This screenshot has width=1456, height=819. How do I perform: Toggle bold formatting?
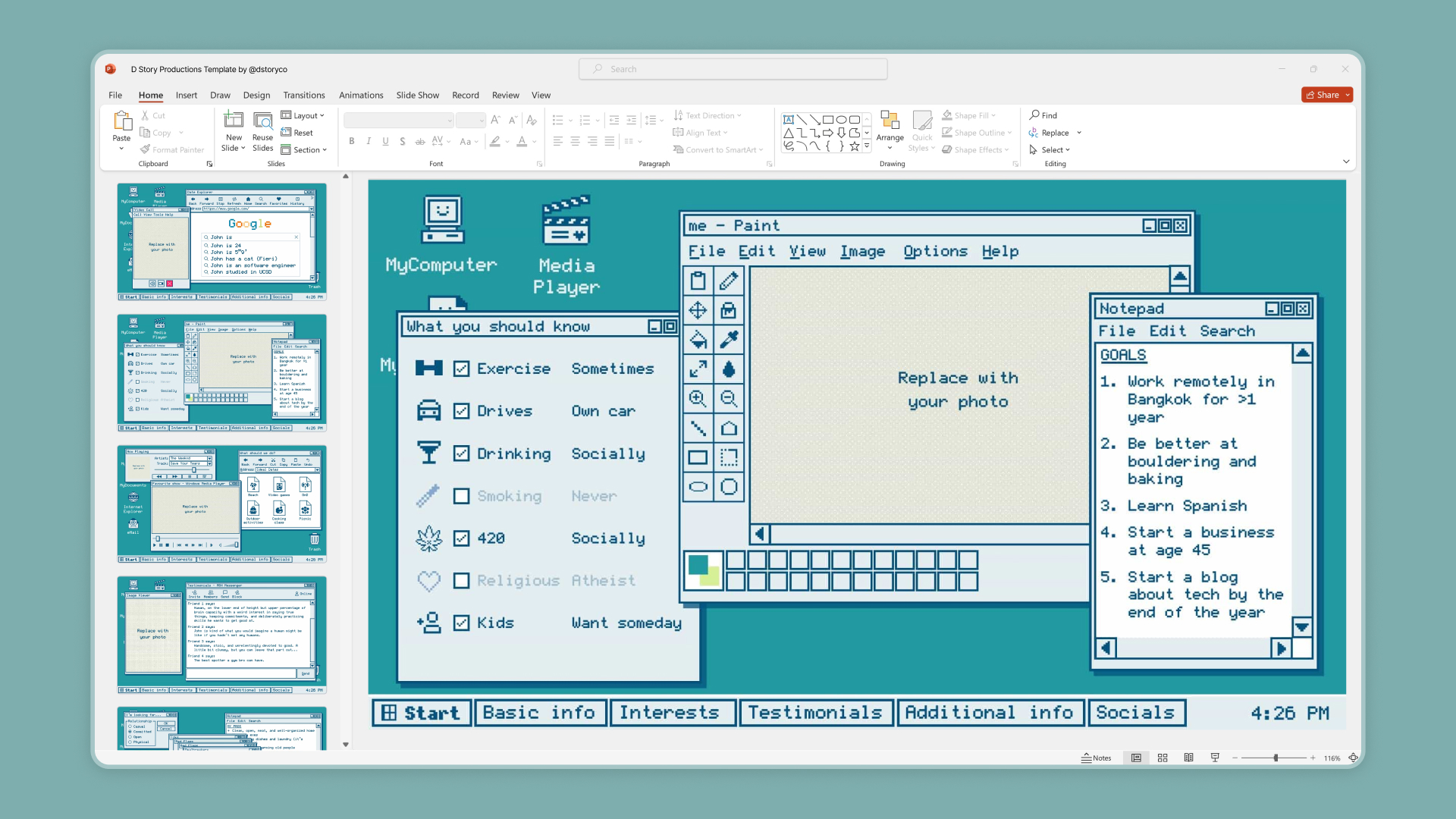click(x=351, y=141)
